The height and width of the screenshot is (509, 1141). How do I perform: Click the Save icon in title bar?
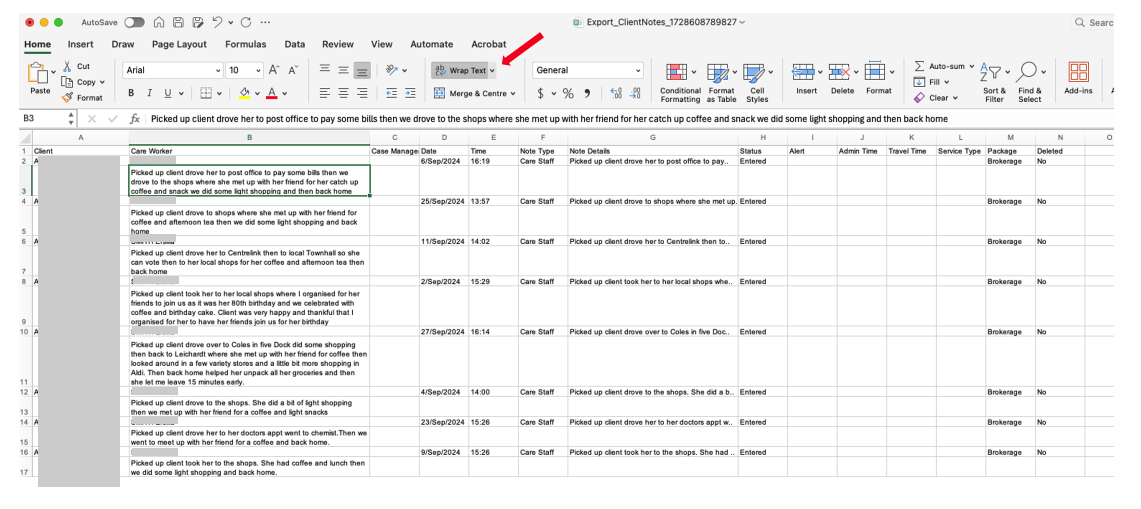[x=177, y=22]
